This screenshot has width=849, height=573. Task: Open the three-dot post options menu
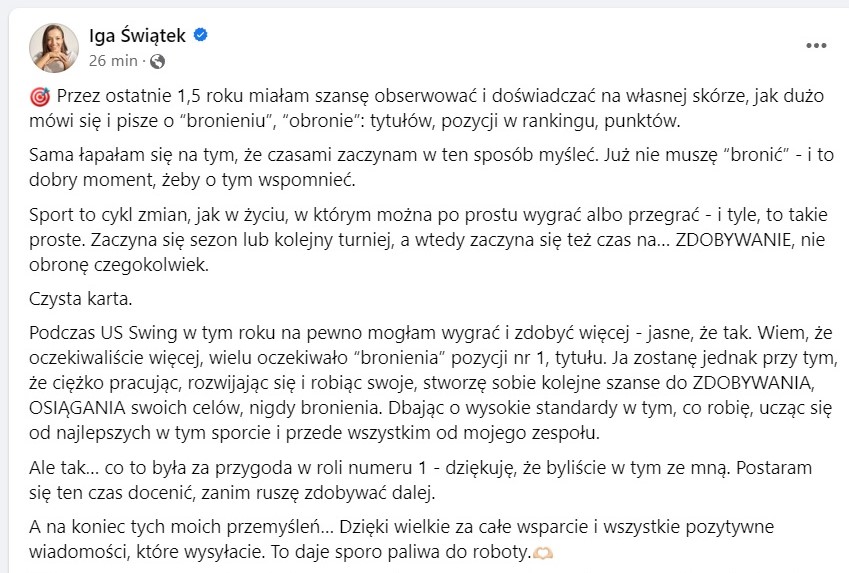816,47
